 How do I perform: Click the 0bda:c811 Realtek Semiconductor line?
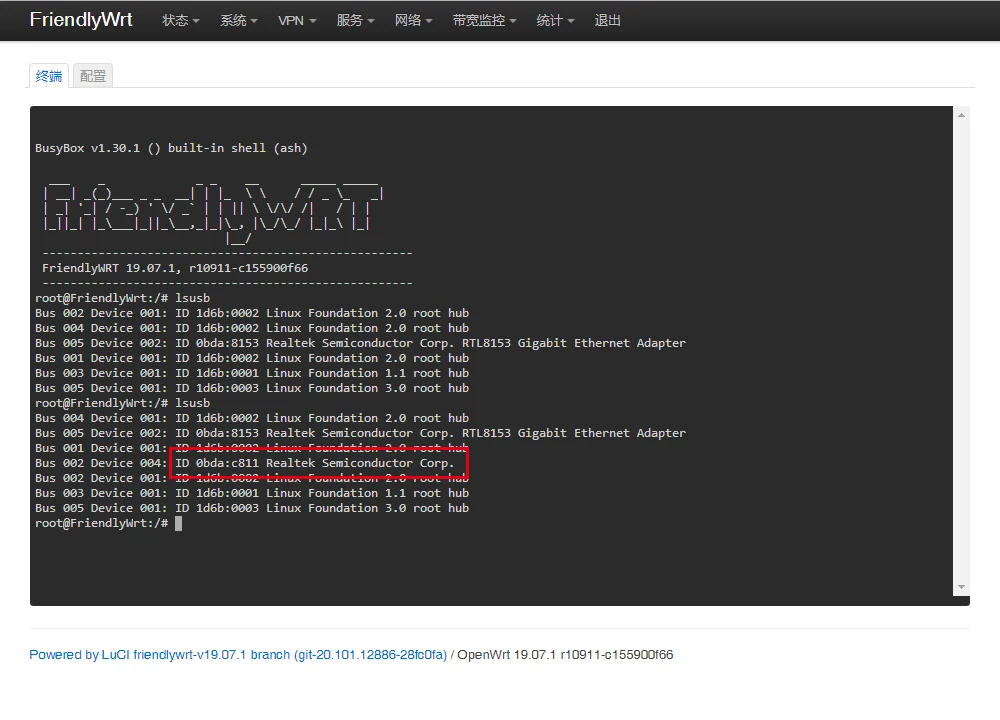coord(245,463)
